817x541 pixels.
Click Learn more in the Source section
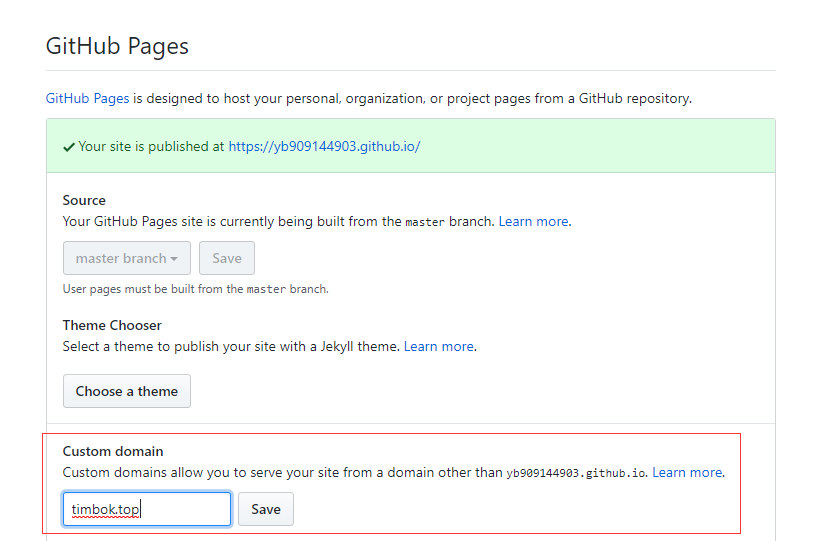coord(533,221)
